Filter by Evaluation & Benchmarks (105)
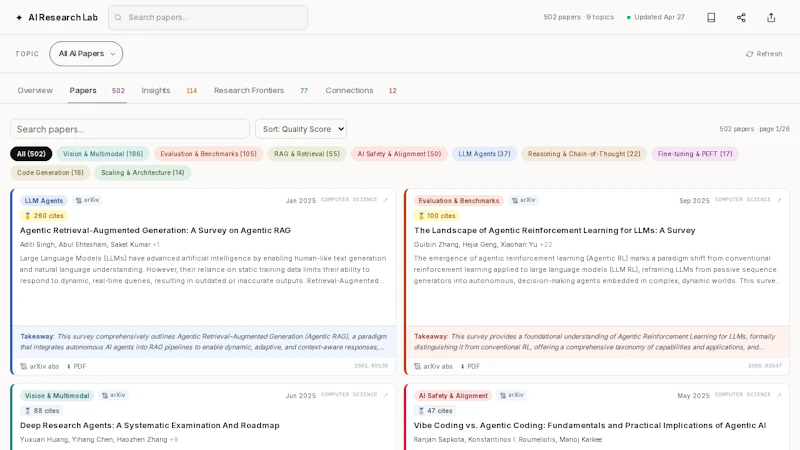The image size is (800, 450). pos(209,154)
